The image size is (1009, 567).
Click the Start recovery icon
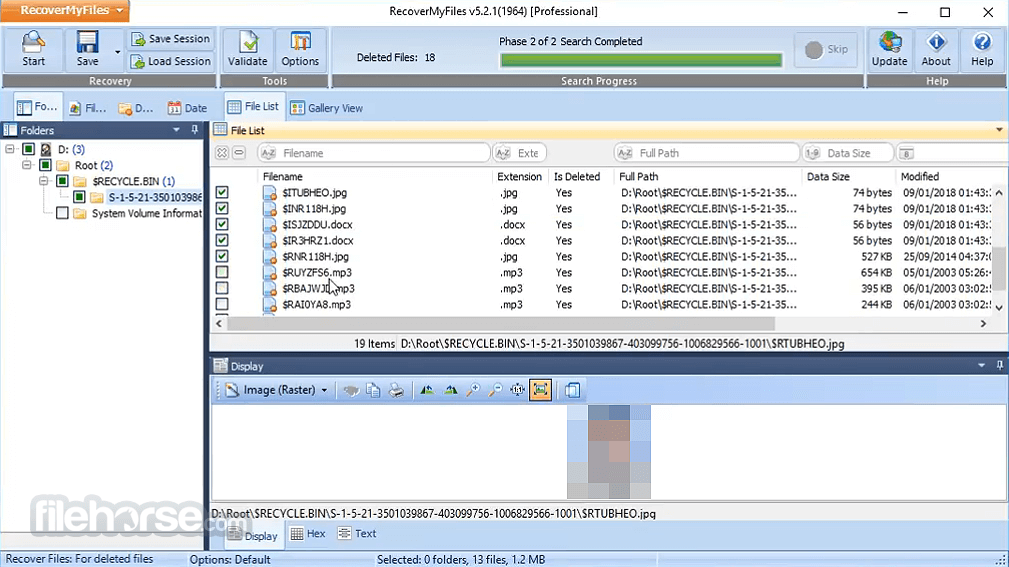pyautogui.click(x=33, y=49)
